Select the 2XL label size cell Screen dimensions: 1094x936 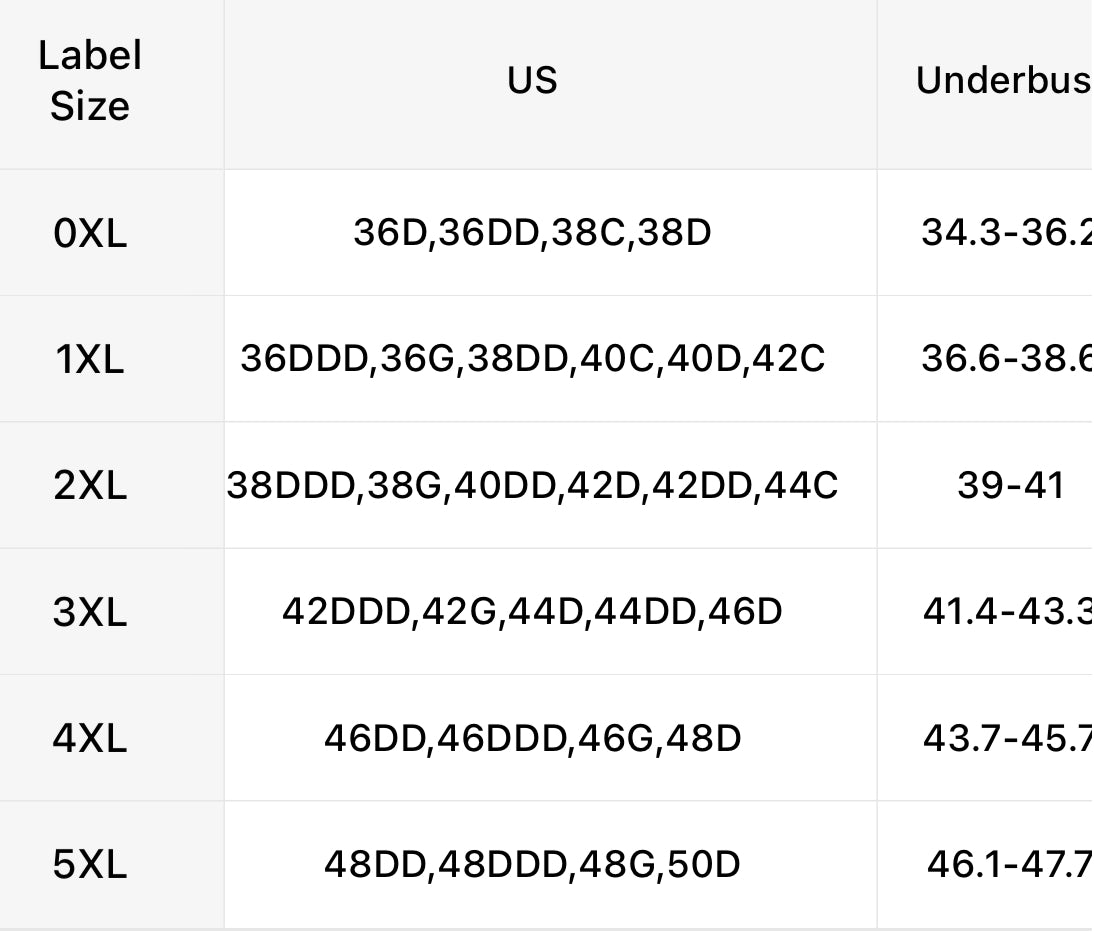click(90, 485)
